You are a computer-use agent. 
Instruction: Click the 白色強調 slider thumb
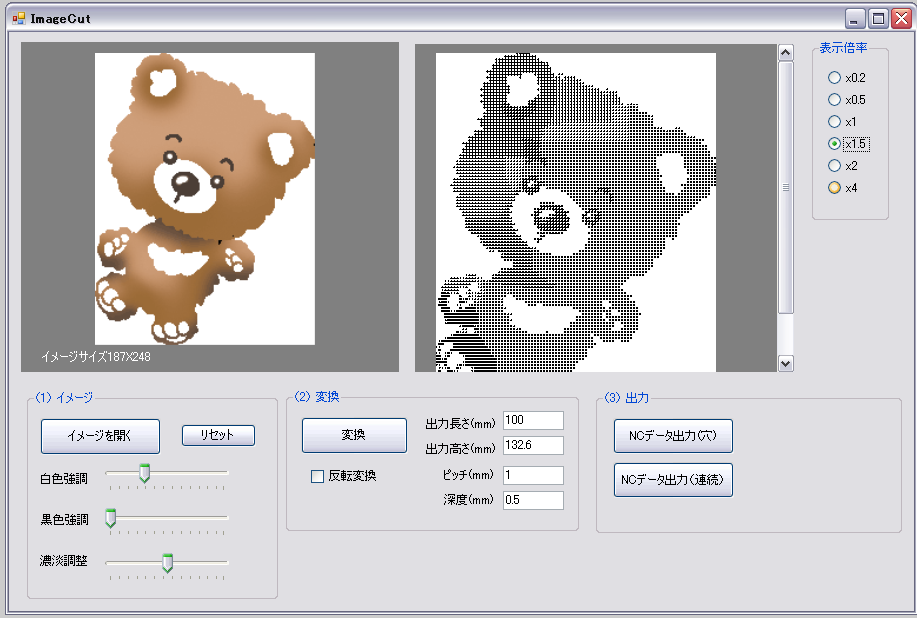coord(144,473)
